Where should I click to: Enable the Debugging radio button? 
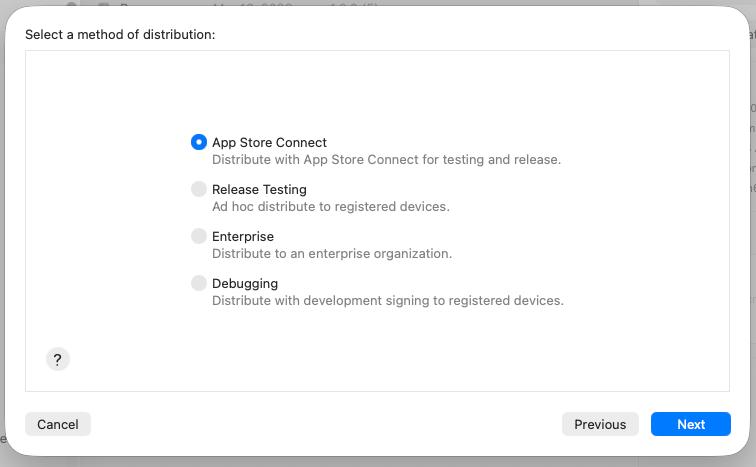(199, 283)
